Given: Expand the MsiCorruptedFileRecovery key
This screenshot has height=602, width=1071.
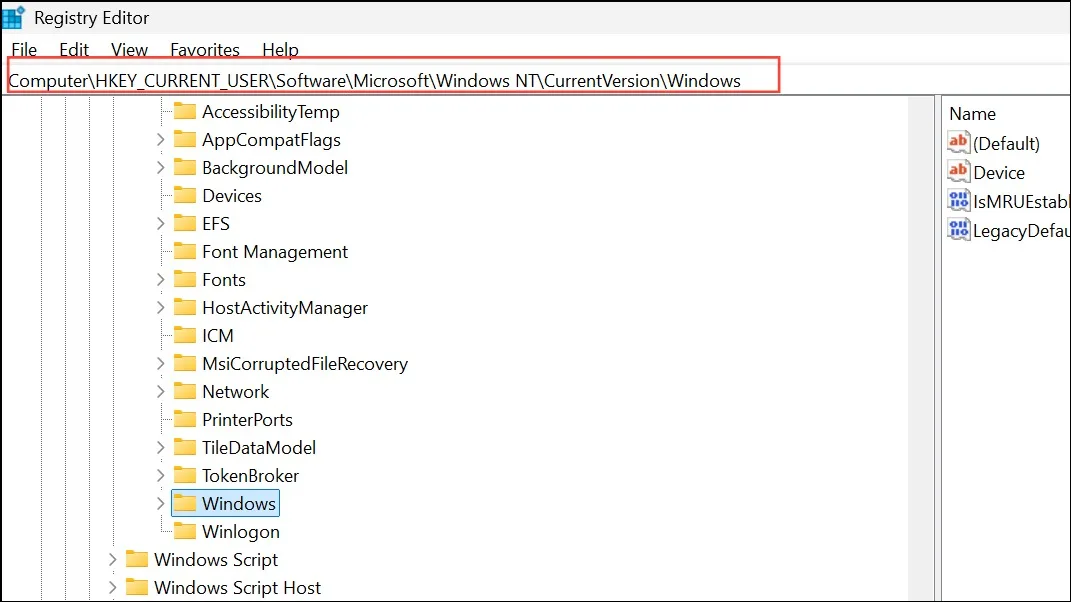Looking at the screenshot, I should [x=161, y=364].
